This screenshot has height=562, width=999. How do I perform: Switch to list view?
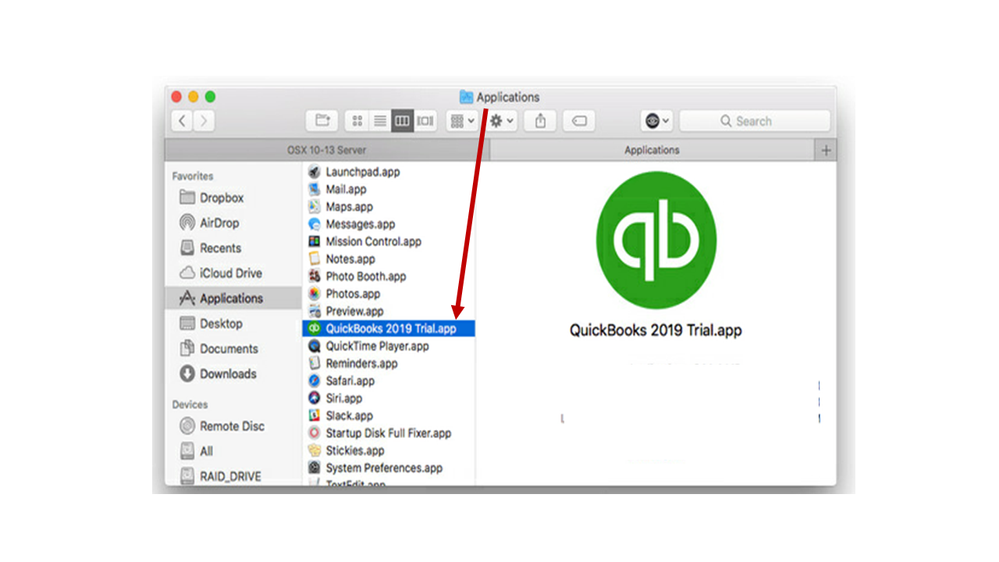pyautogui.click(x=380, y=120)
